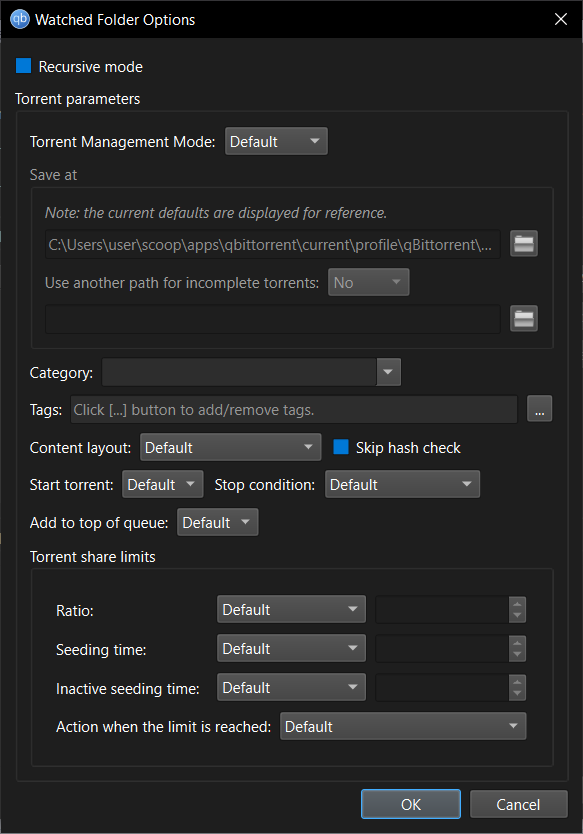
Task: Increase the Ratio value with the up arrow
Action: pyautogui.click(x=517, y=604)
